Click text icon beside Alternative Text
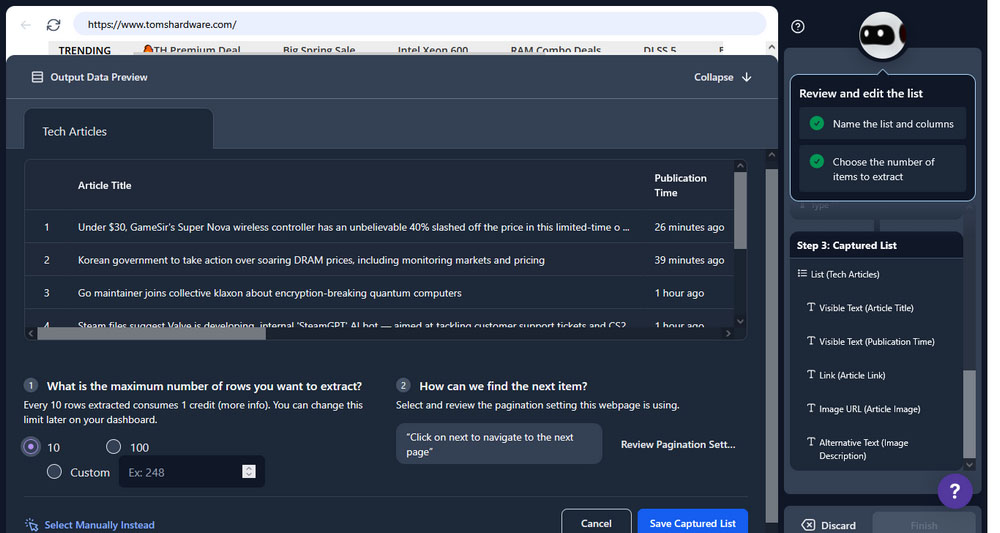The width and height of the screenshot is (1000, 533). click(x=811, y=441)
